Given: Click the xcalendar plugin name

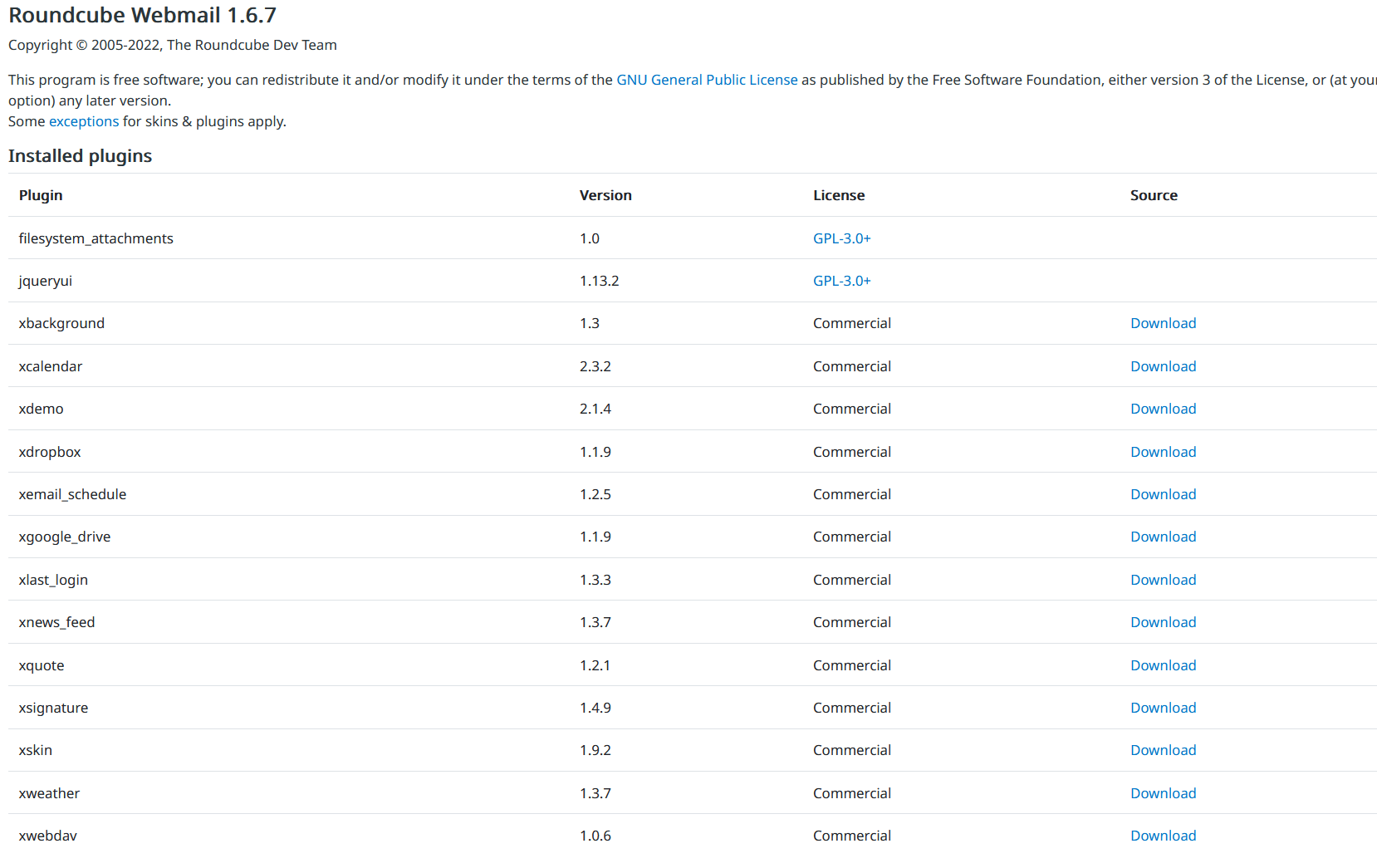Looking at the screenshot, I should coord(51,366).
